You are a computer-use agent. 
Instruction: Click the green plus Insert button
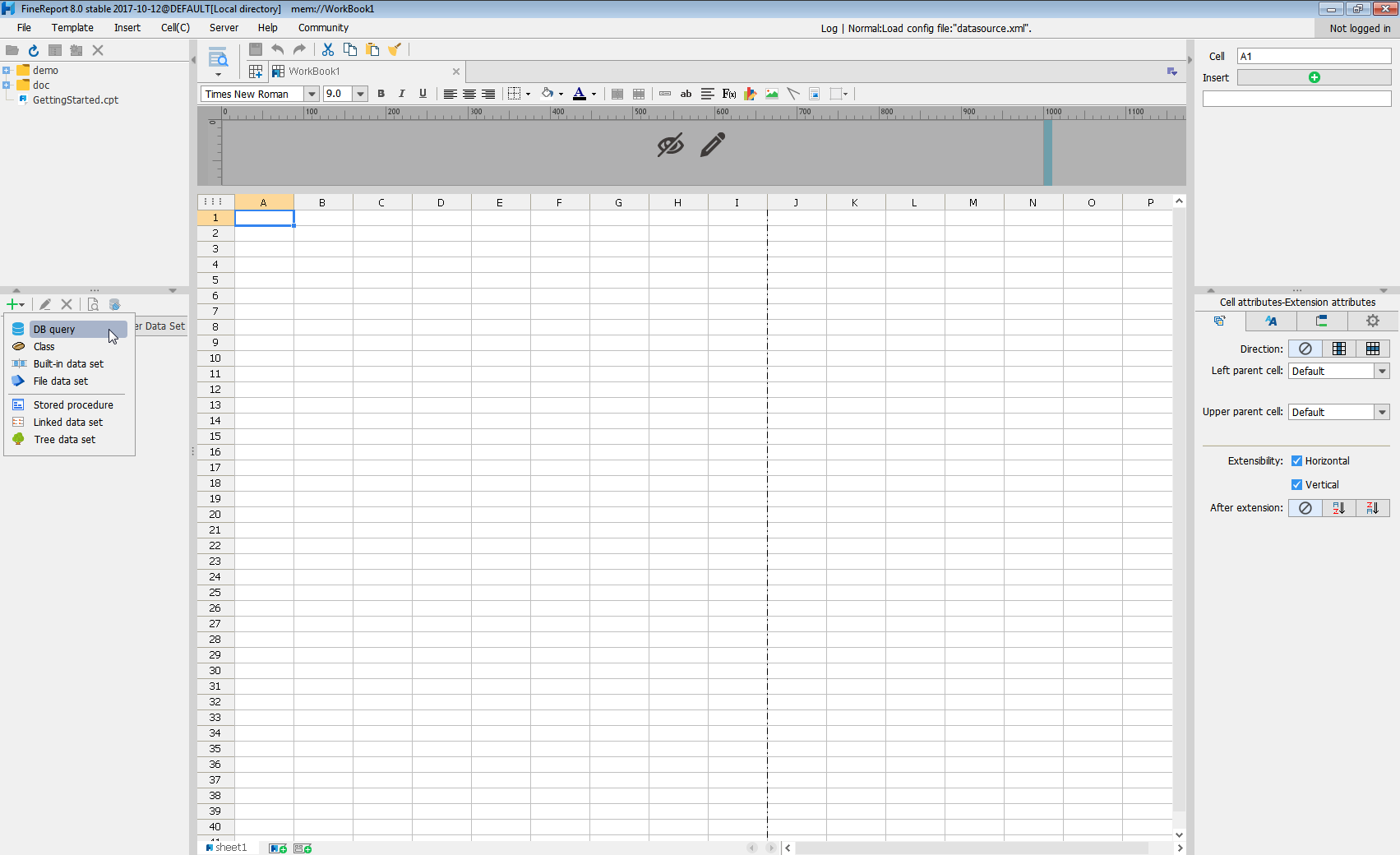pos(1314,77)
